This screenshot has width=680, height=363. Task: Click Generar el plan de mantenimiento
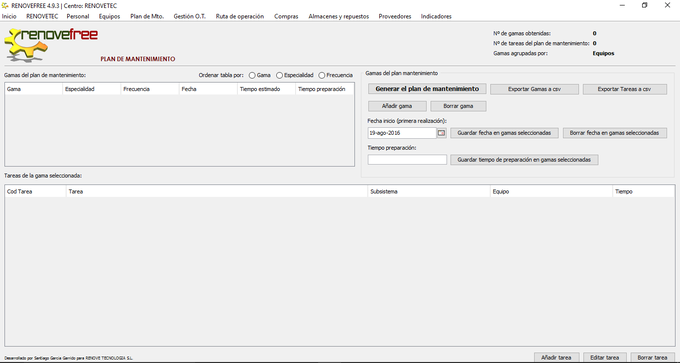point(427,89)
